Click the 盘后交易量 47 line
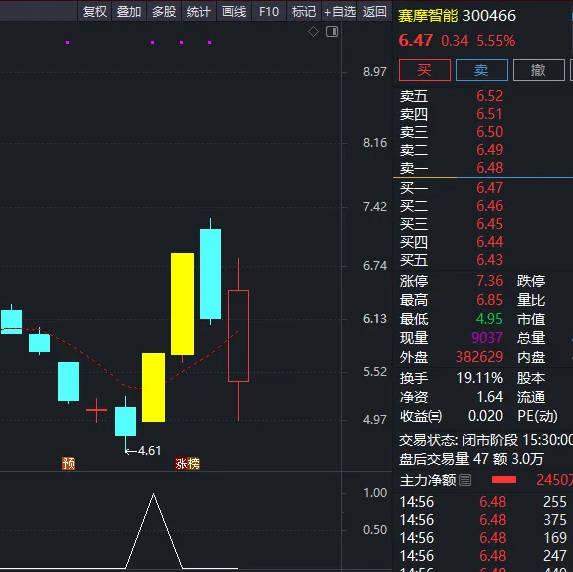The width and height of the screenshot is (573, 572). tap(471, 459)
